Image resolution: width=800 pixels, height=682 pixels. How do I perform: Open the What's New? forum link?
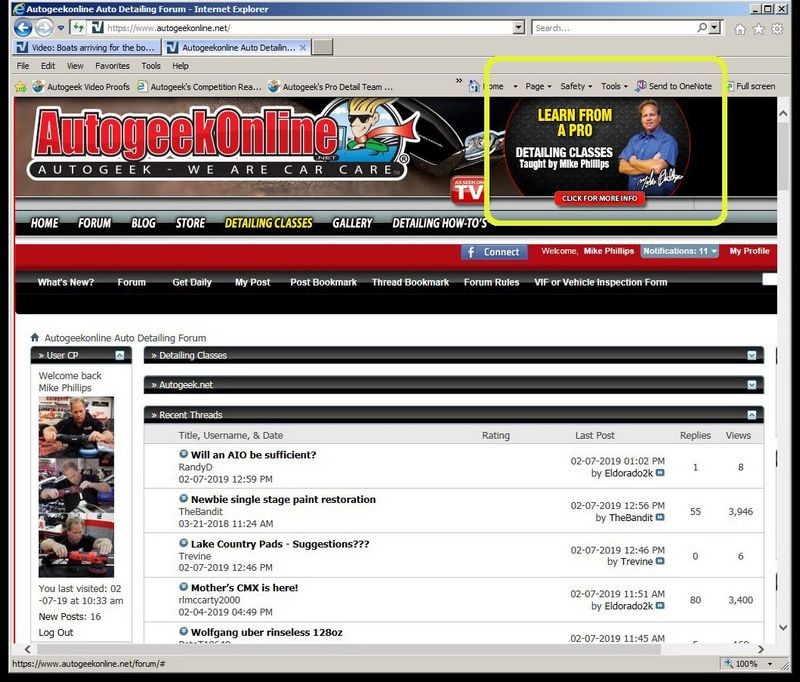66,282
